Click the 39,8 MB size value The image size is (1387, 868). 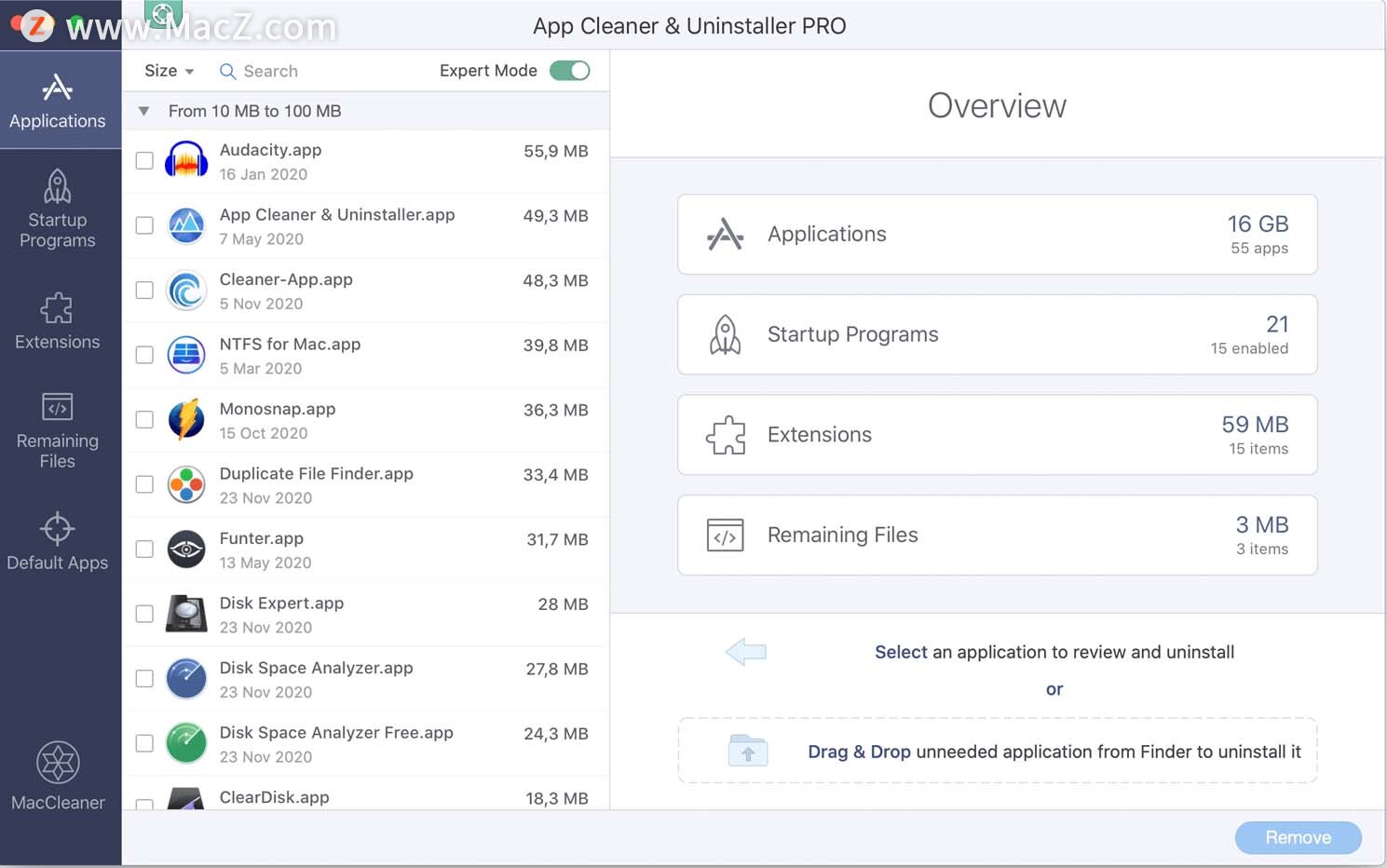(556, 346)
